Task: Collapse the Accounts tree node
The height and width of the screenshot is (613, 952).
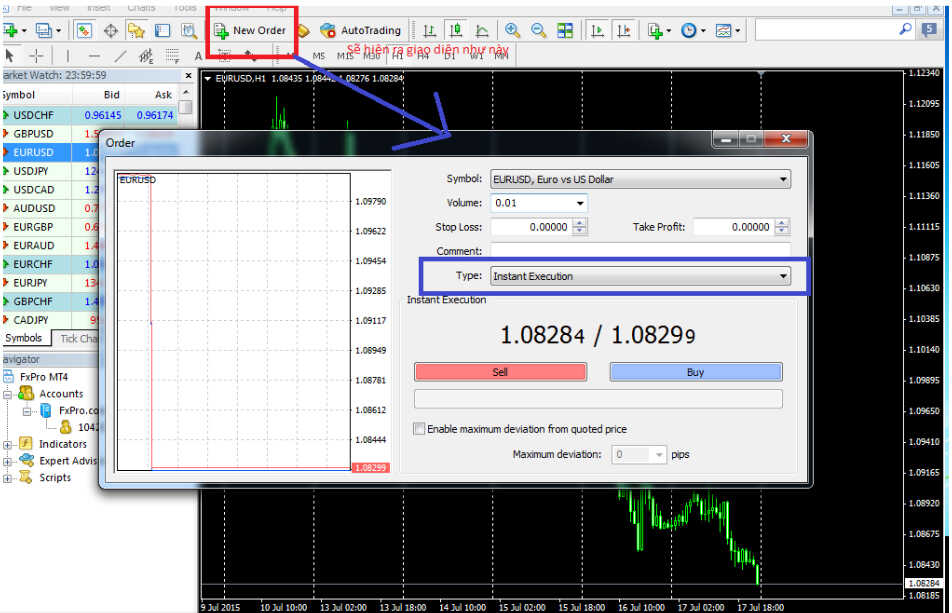Action: pyautogui.click(x=8, y=394)
